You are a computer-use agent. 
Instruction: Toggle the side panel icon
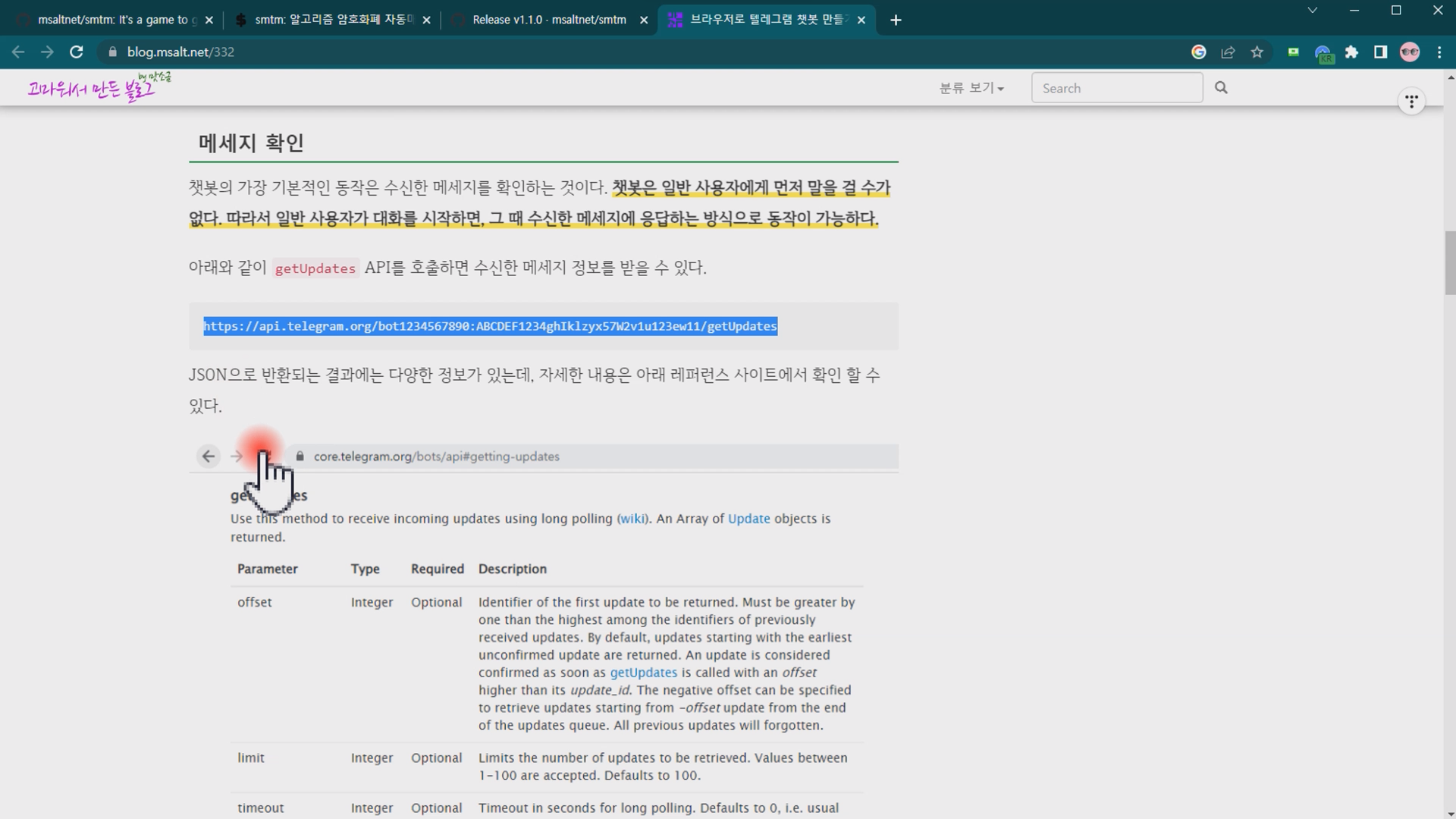click(x=1380, y=52)
